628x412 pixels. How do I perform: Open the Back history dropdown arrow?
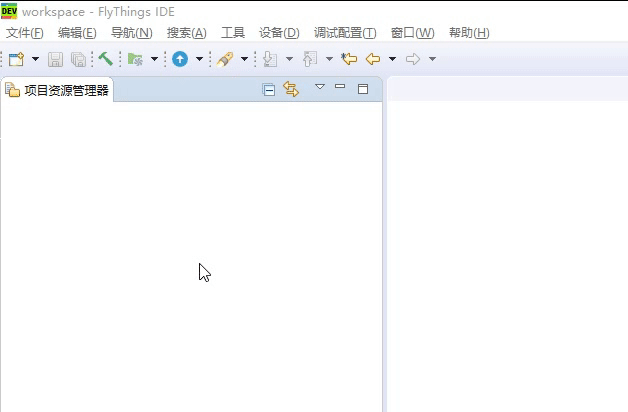392,59
